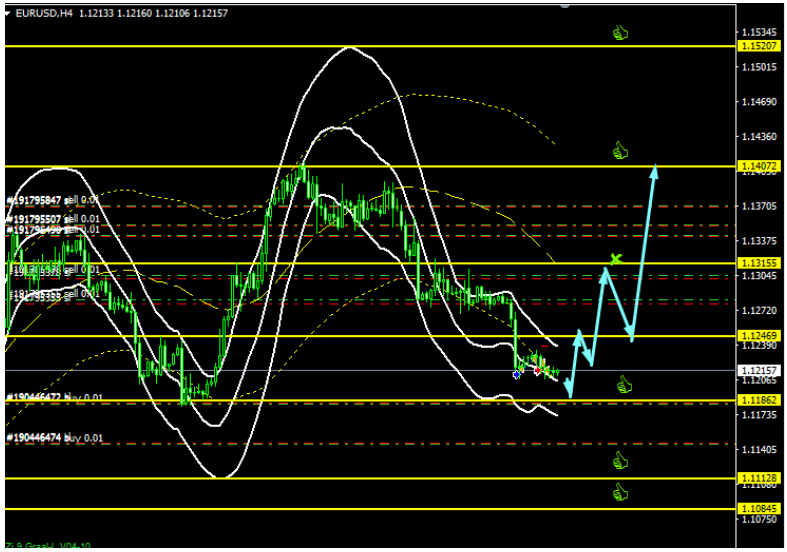Image resolution: width=787 pixels, height=552 pixels.
Task: Click the yellow 1.11862 price label
Action: [759, 400]
